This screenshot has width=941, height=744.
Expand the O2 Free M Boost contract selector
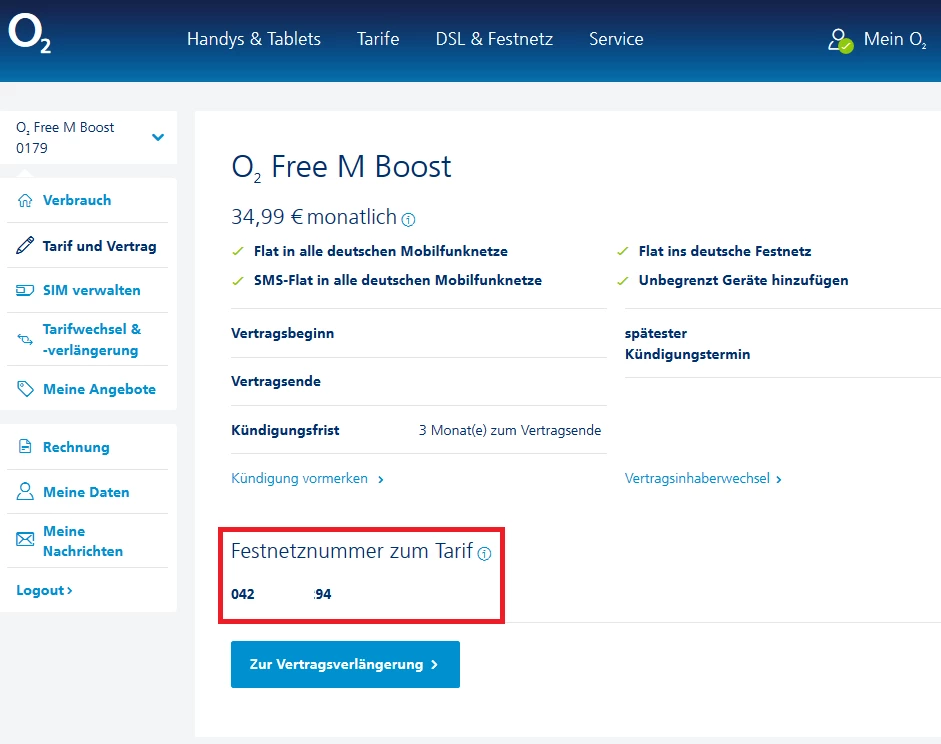tap(158, 137)
